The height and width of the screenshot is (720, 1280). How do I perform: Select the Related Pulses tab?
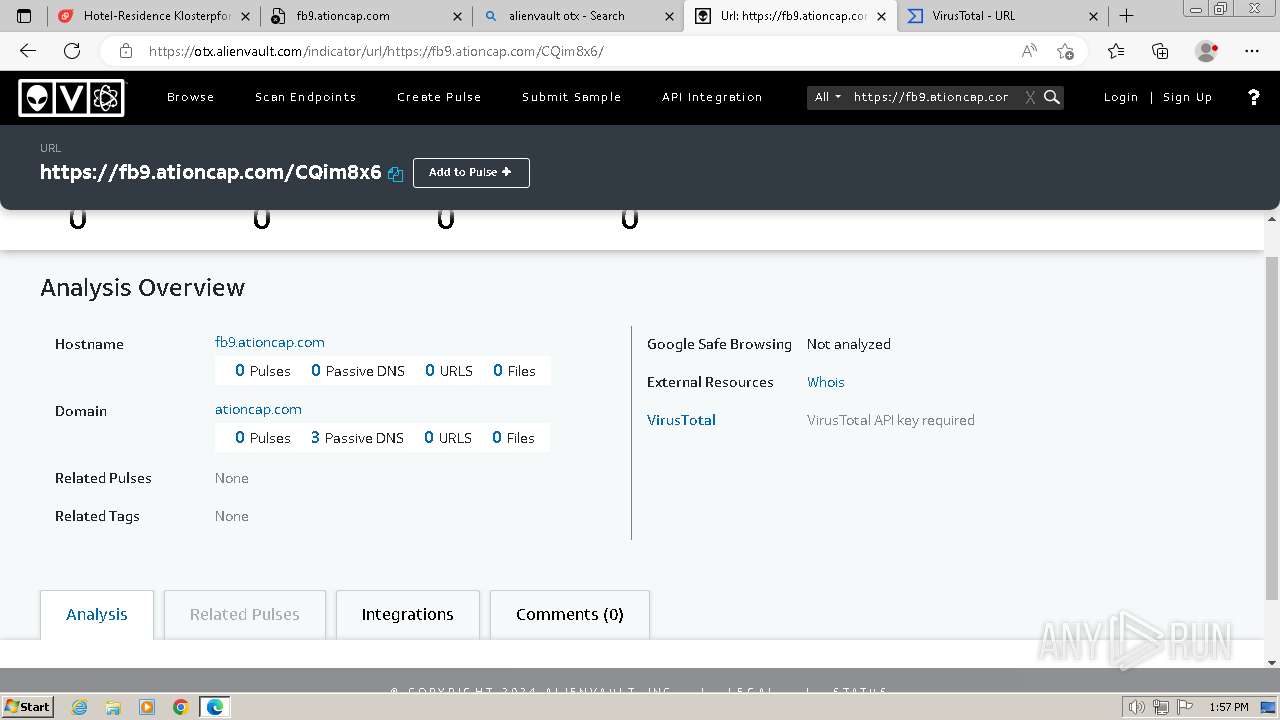pos(245,614)
